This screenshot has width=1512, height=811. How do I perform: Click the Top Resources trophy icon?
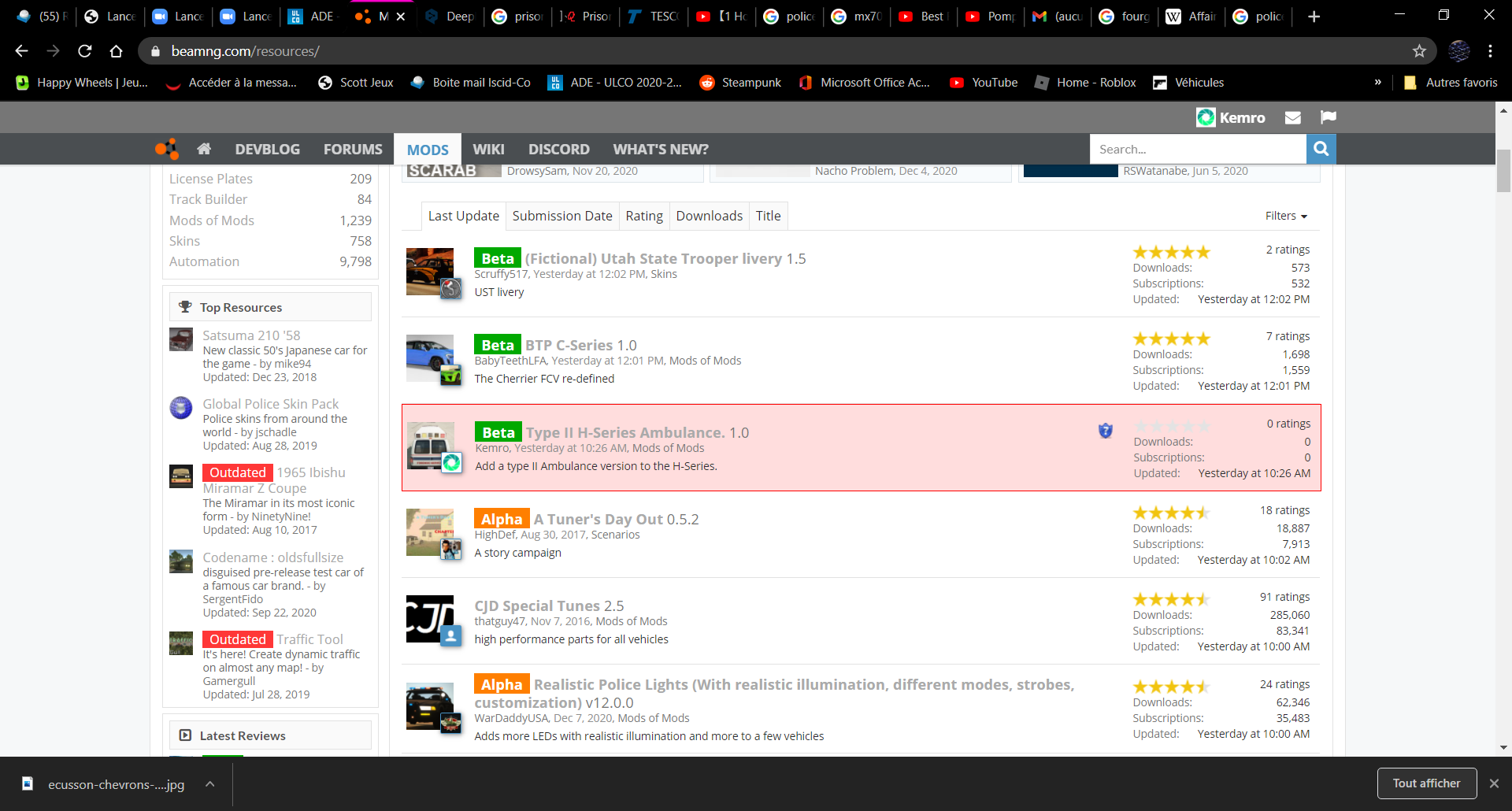[x=185, y=307]
